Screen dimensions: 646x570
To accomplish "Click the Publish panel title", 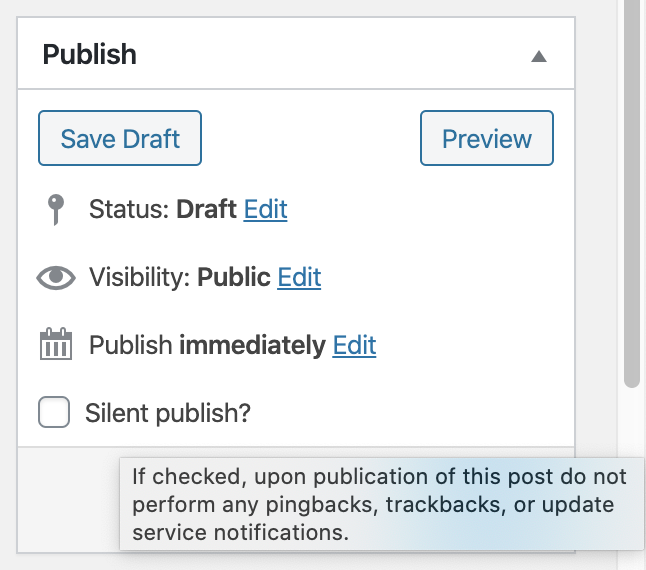I will click(x=90, y=54).
